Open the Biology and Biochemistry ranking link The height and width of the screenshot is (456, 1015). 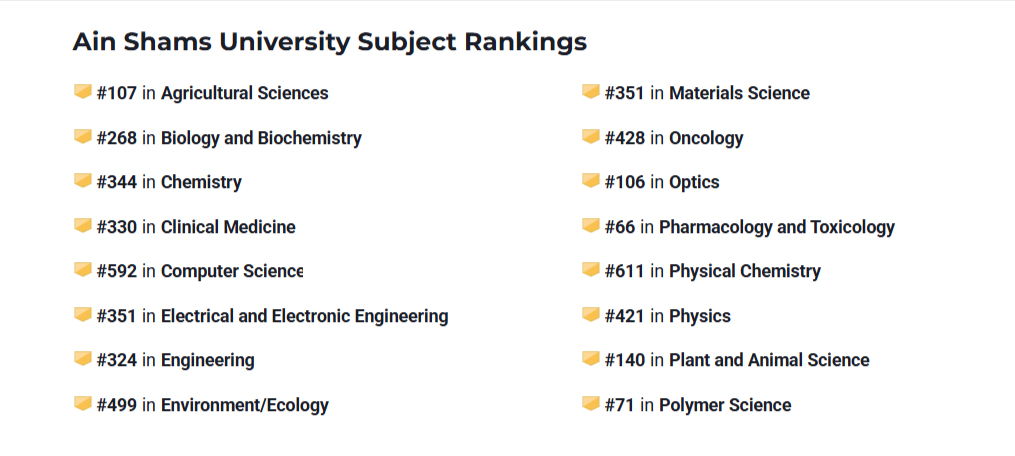tap(261, 138)
